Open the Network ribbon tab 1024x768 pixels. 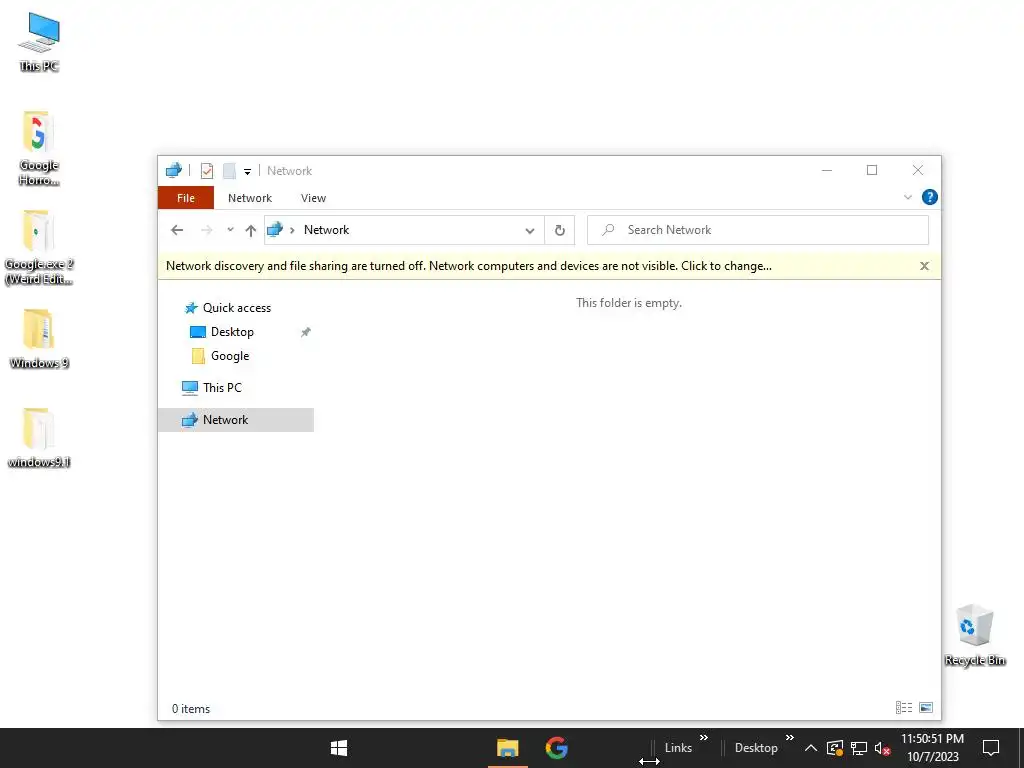point(249,198)
